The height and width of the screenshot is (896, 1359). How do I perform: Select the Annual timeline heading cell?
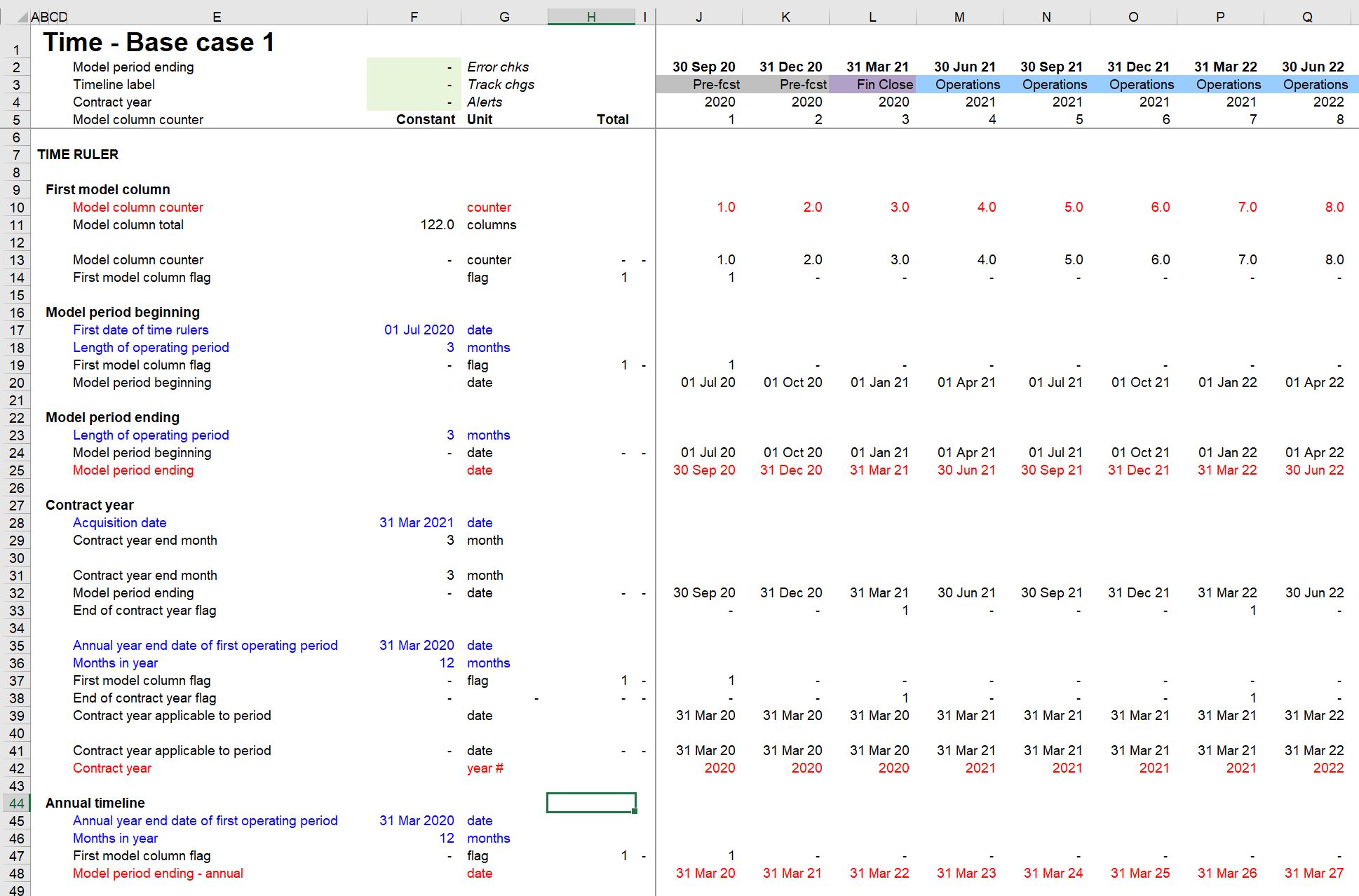pos(95,803)
